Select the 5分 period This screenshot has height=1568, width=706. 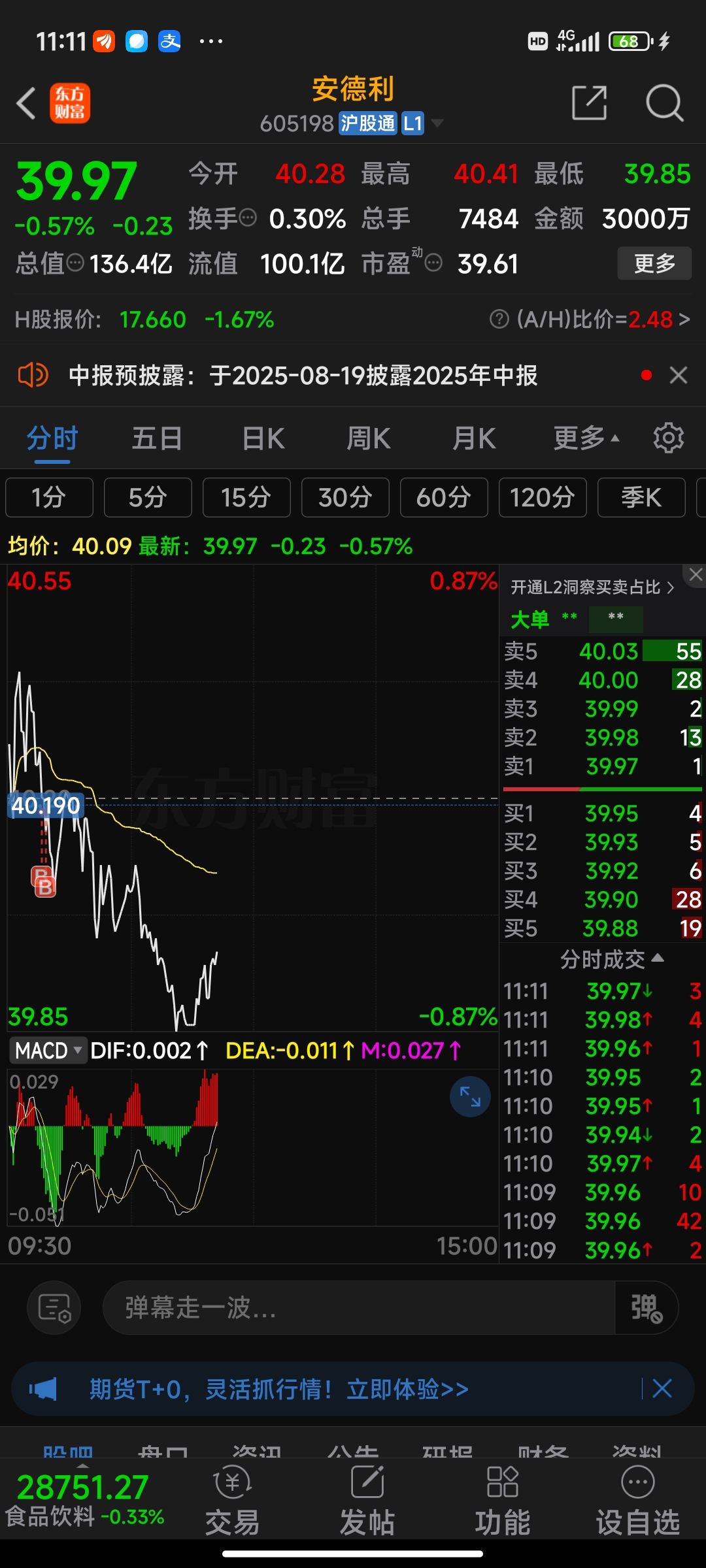tap(148, 498)
